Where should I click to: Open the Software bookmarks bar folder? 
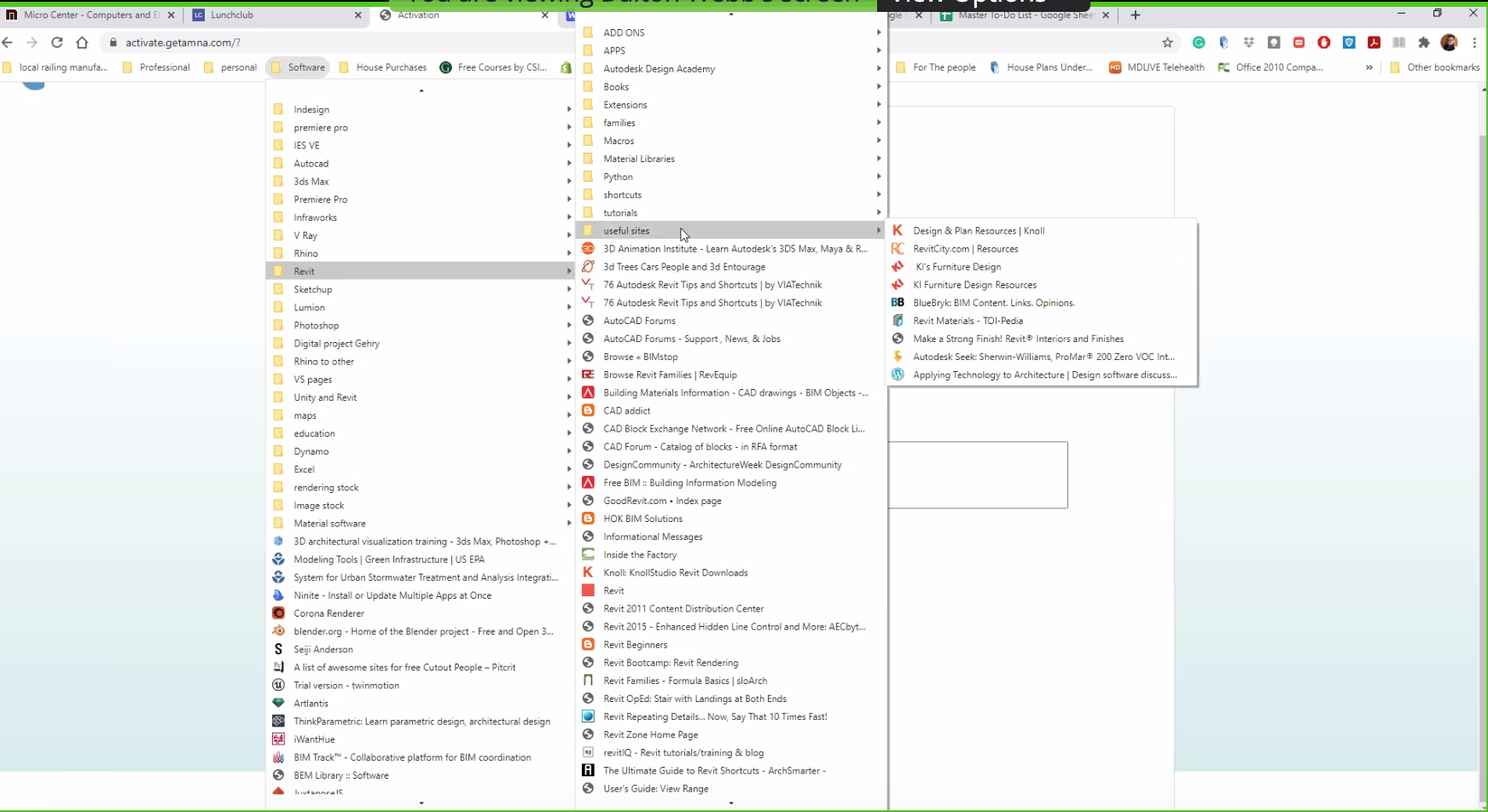pos(298,67)
